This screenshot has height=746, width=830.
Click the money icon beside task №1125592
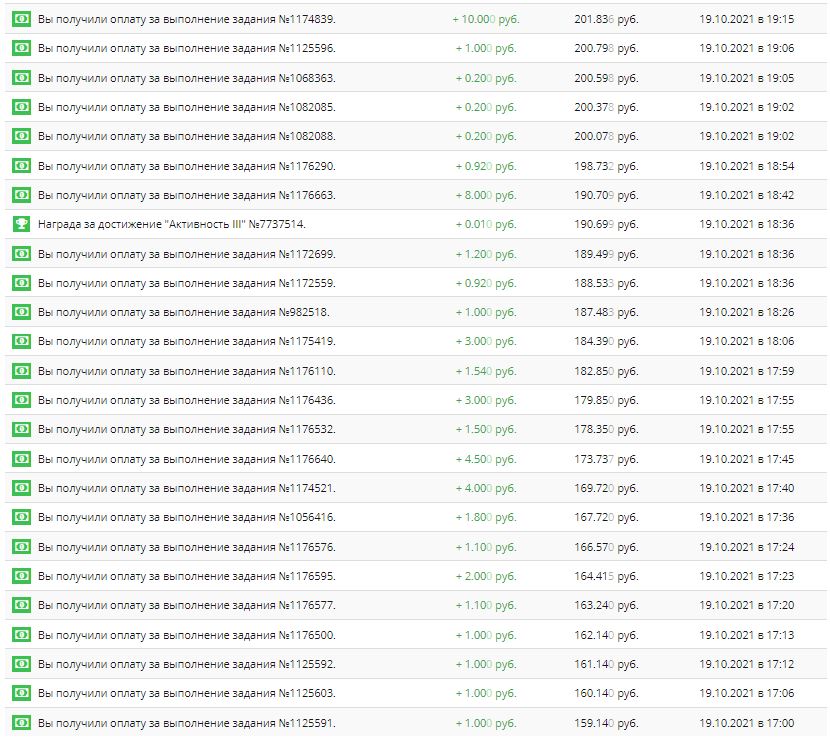[22, 663]
